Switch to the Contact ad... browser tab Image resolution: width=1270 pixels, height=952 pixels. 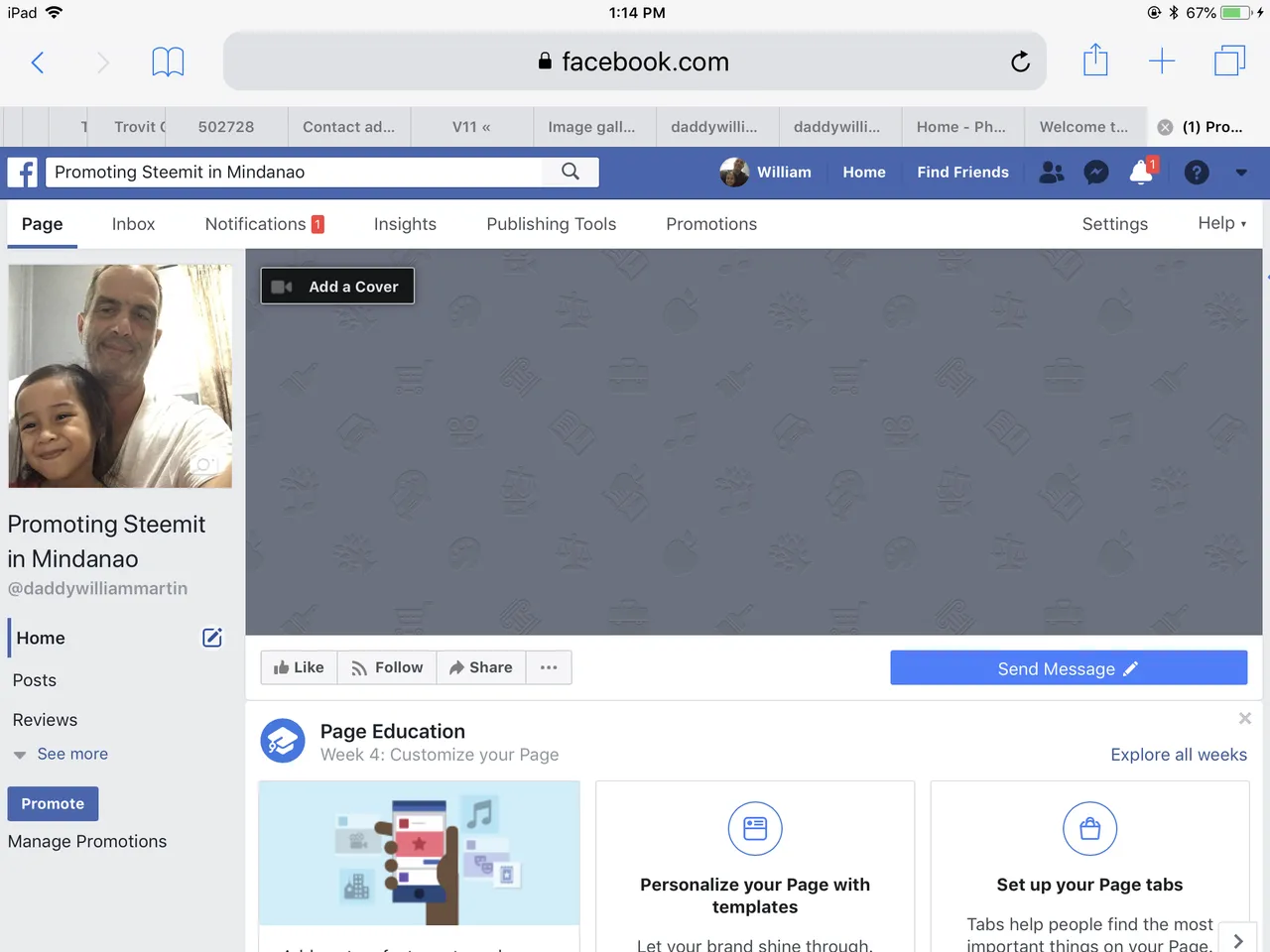point(349,127)
